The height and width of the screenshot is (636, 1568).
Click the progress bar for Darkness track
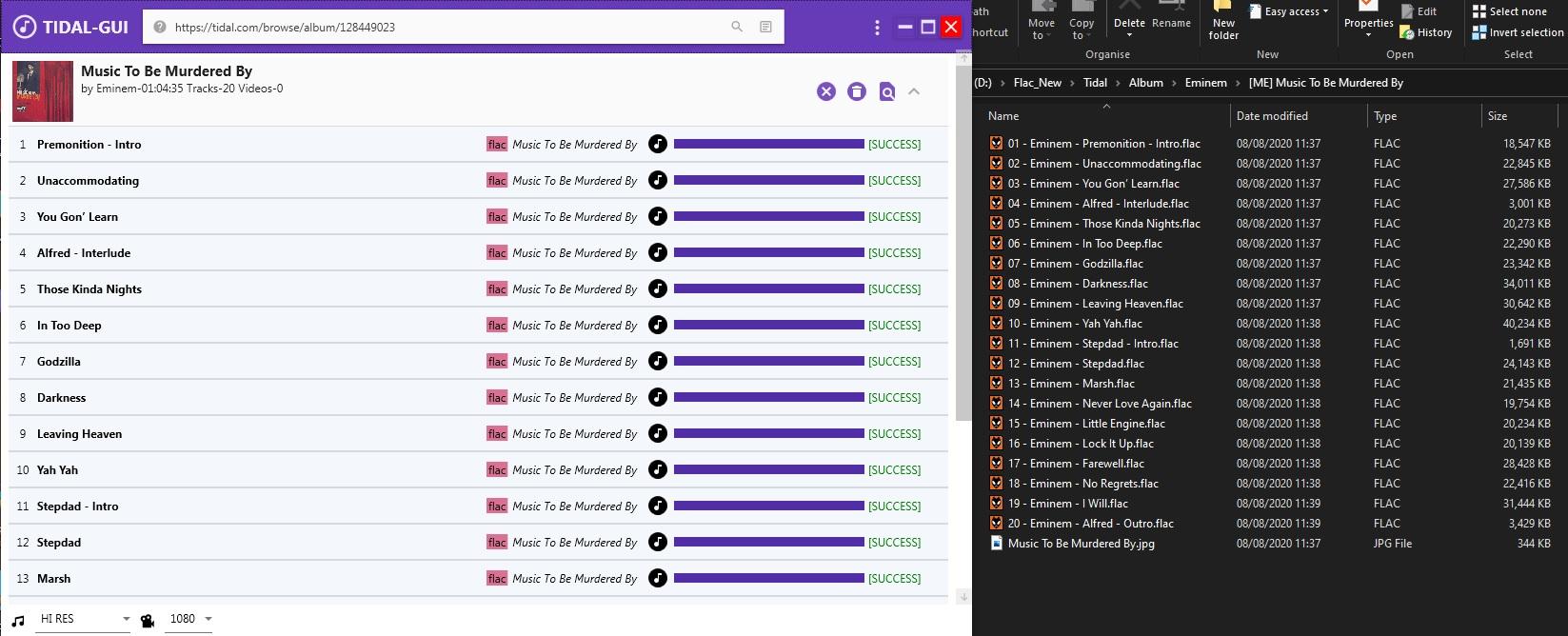(x=768, y=398)
